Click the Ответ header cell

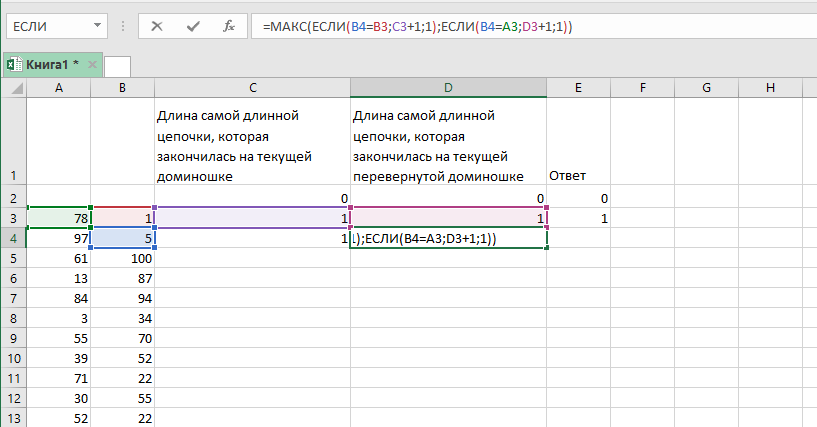pyautogui.click(x=579, y=176)
